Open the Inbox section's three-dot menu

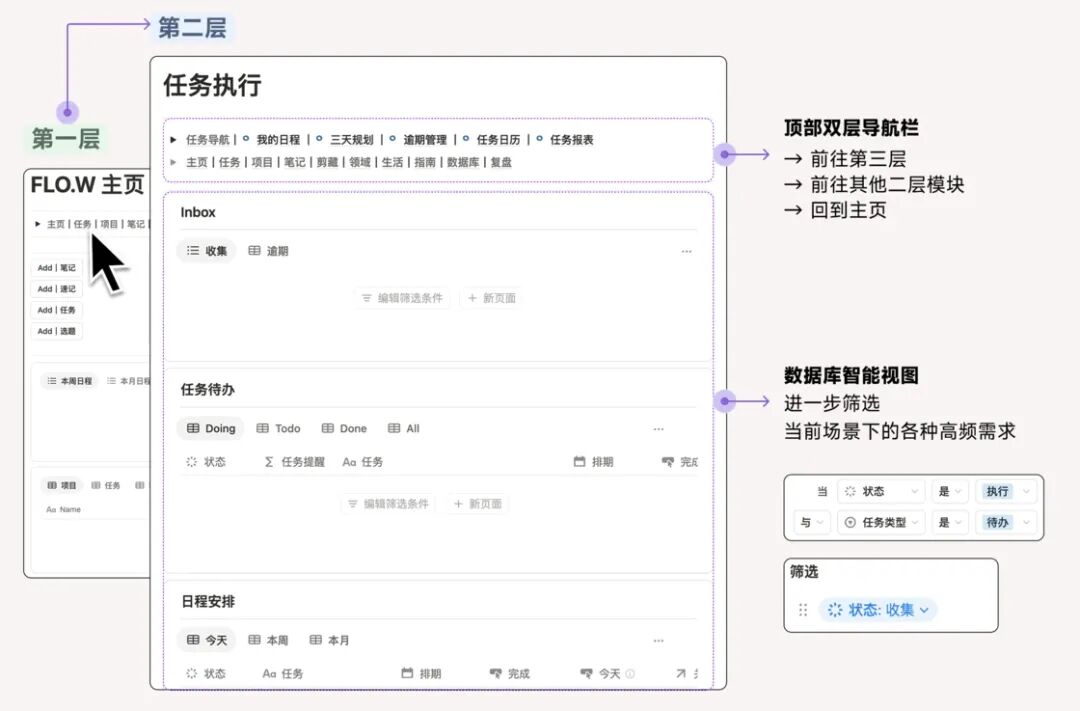[x=686, y=251]
